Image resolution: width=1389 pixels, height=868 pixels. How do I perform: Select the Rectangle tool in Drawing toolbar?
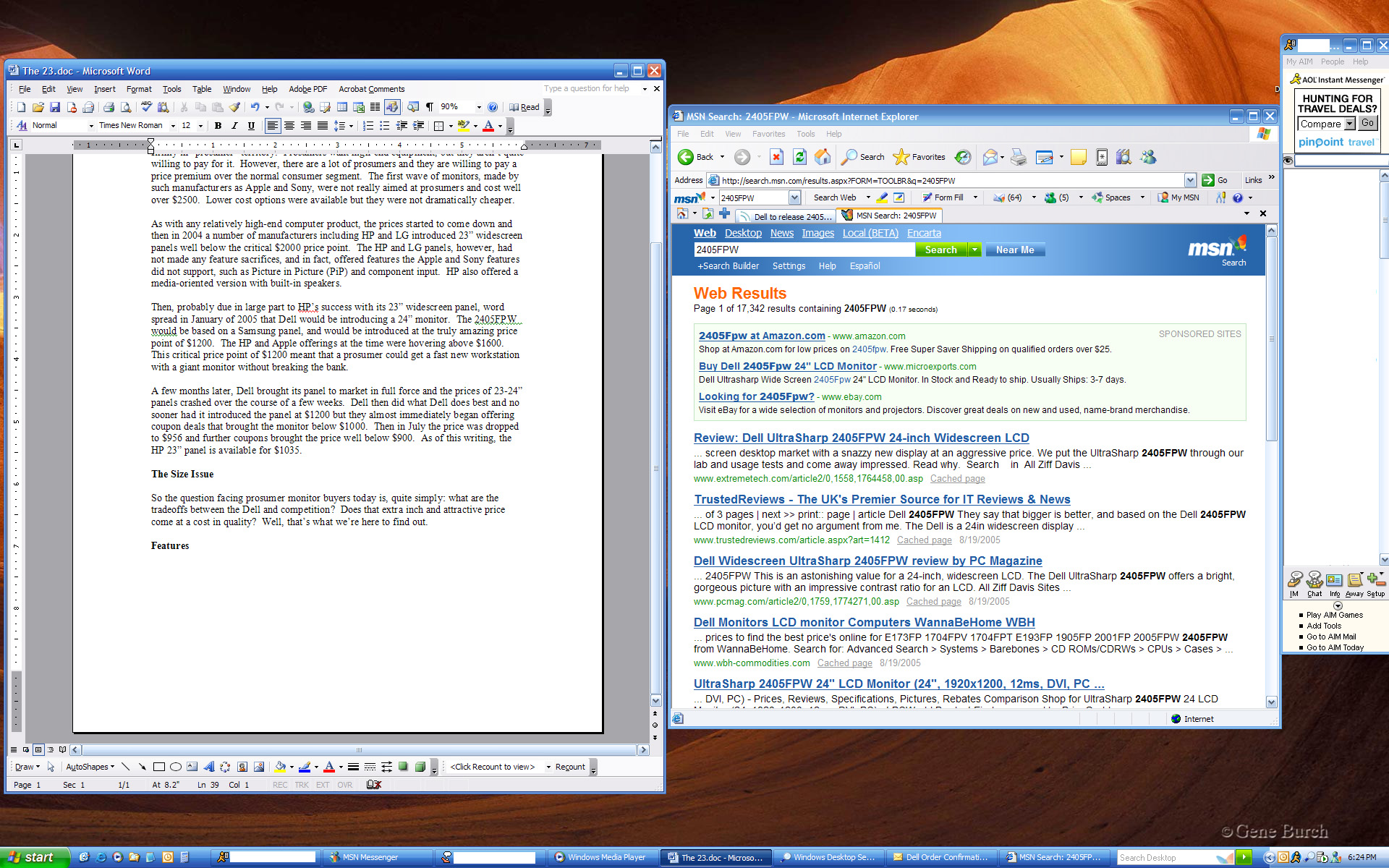pos(158,767)
